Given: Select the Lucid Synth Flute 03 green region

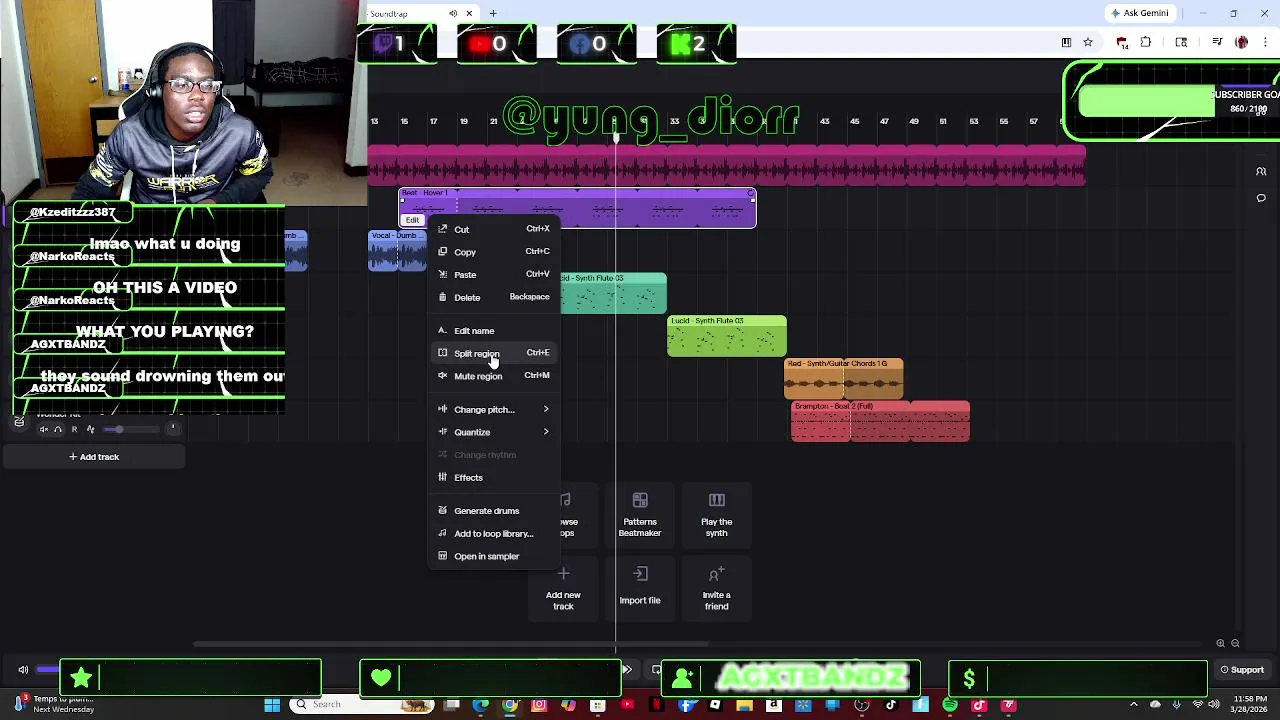Looking at the screenshot, I should pyautogui.click(x=727, y=336).
